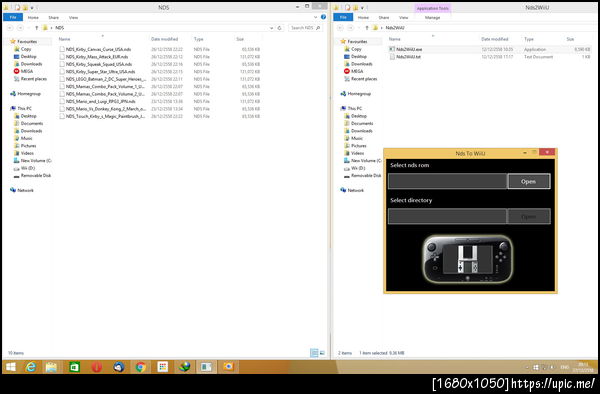Screen dimensions: 600x394
Task: Open colorful grid app on taskbar
Action: coord(163,367)
